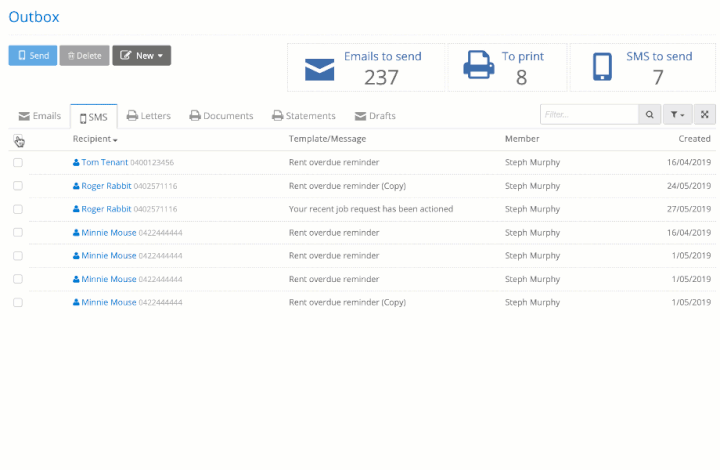This screenshot has height=470, width=720.
Task: Click the grey Delete button
Action: [x=84, y=56]
